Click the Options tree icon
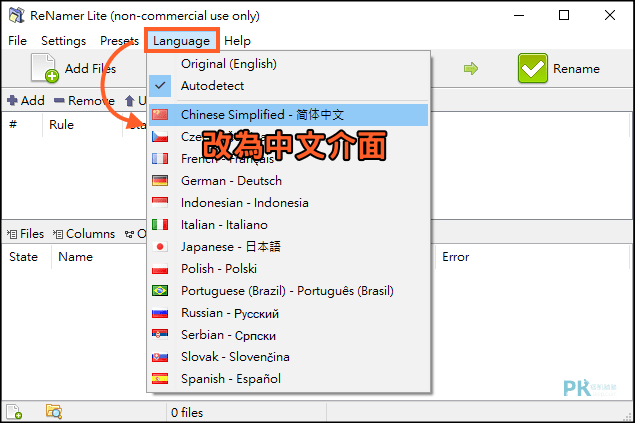 tap(129, 234)
